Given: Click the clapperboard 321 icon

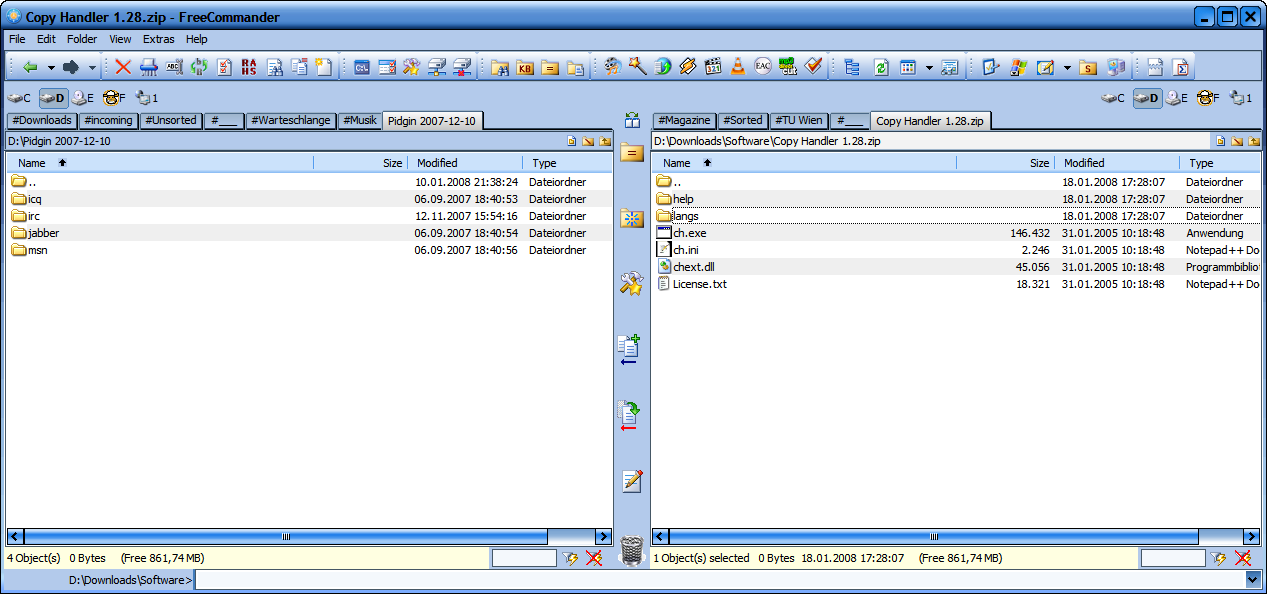Looking at the screenshot, I should point(713,67).
